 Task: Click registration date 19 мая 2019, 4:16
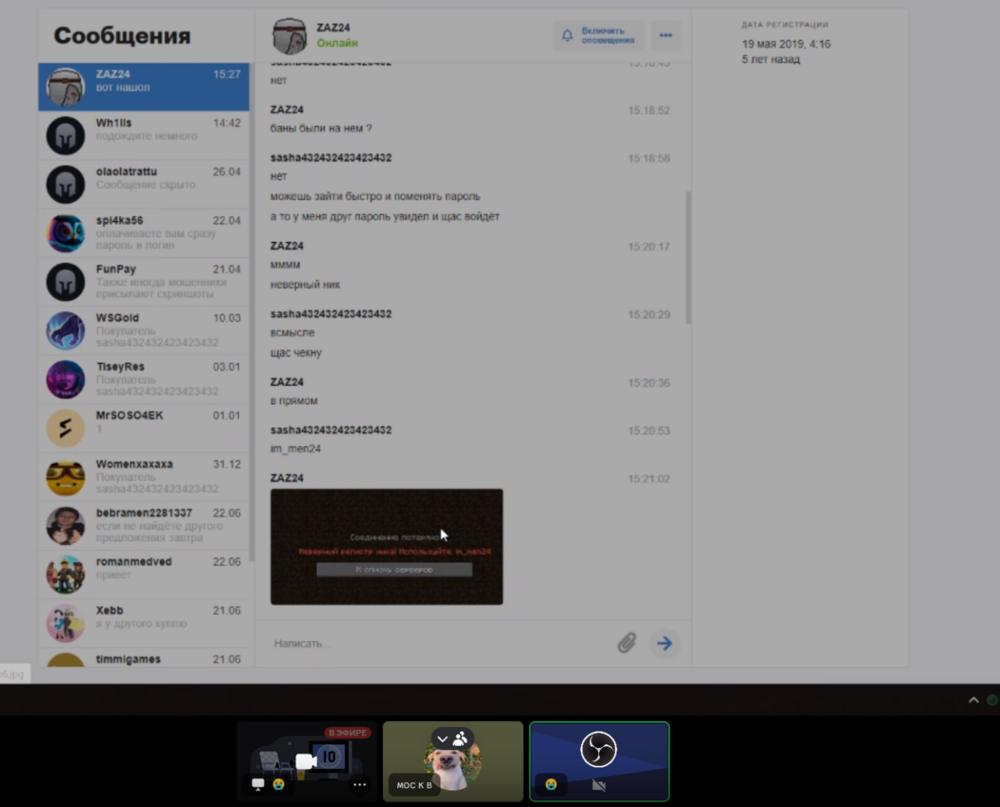[x=786, y=44]
